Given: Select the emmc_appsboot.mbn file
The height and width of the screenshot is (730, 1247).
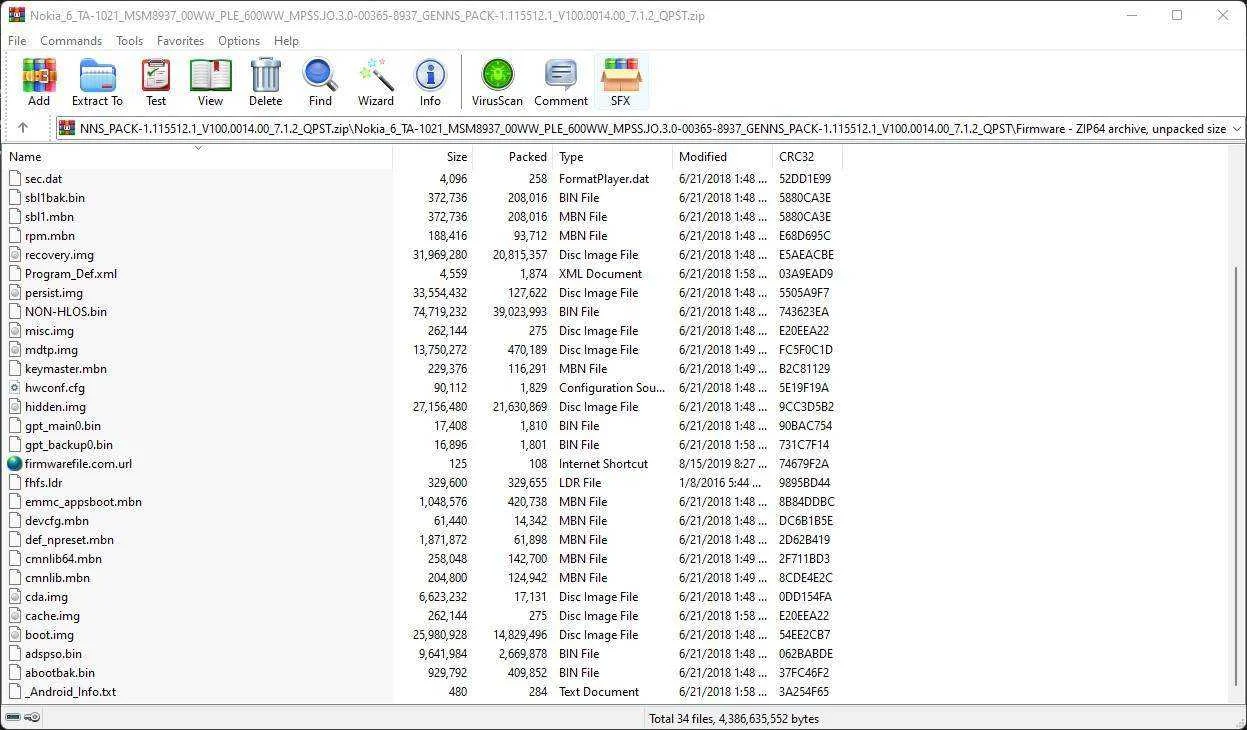Looking at the screenshot, I should pos(83,502).
